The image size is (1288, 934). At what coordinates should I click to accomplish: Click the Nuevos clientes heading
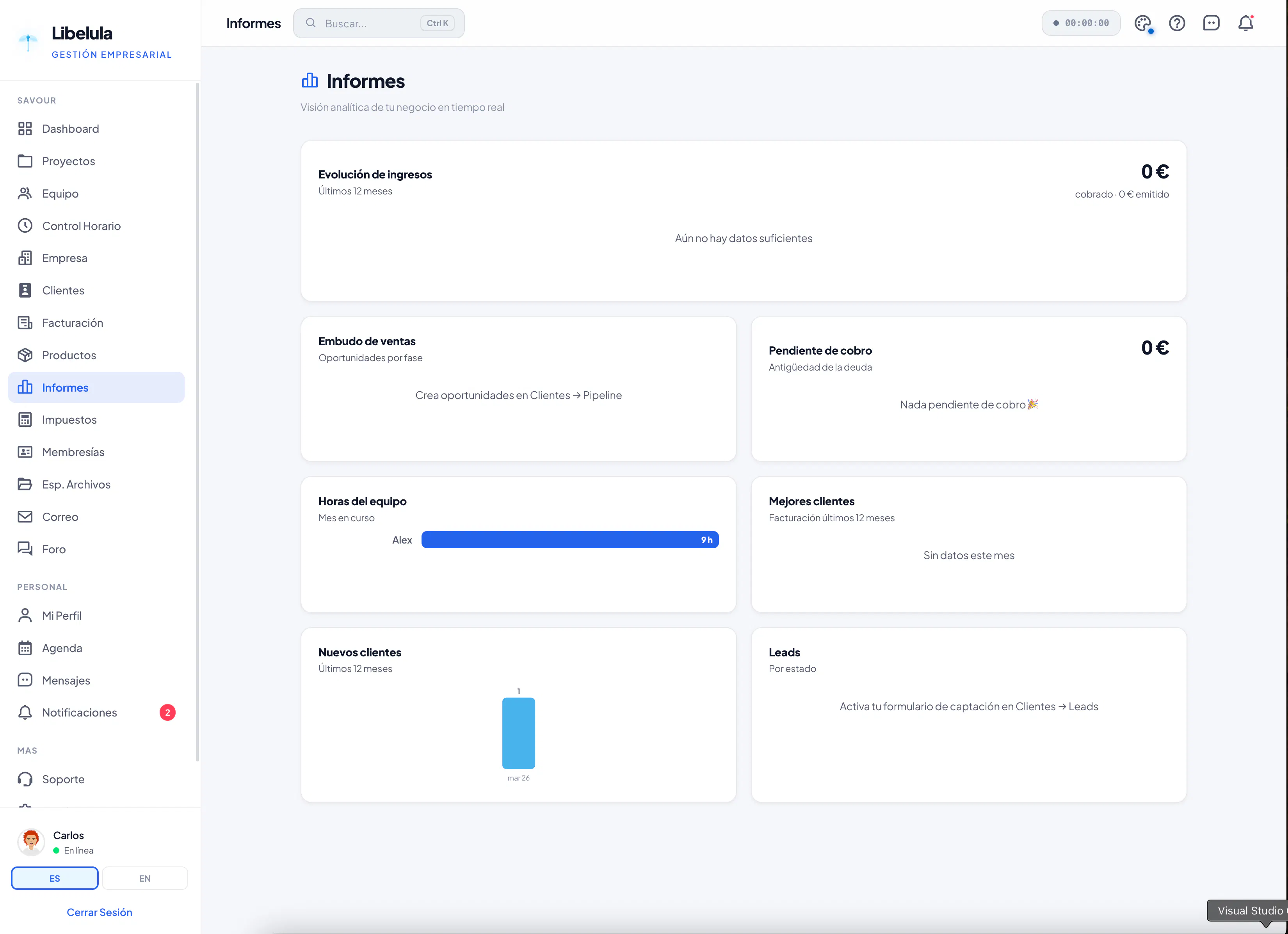click(359, 653)
